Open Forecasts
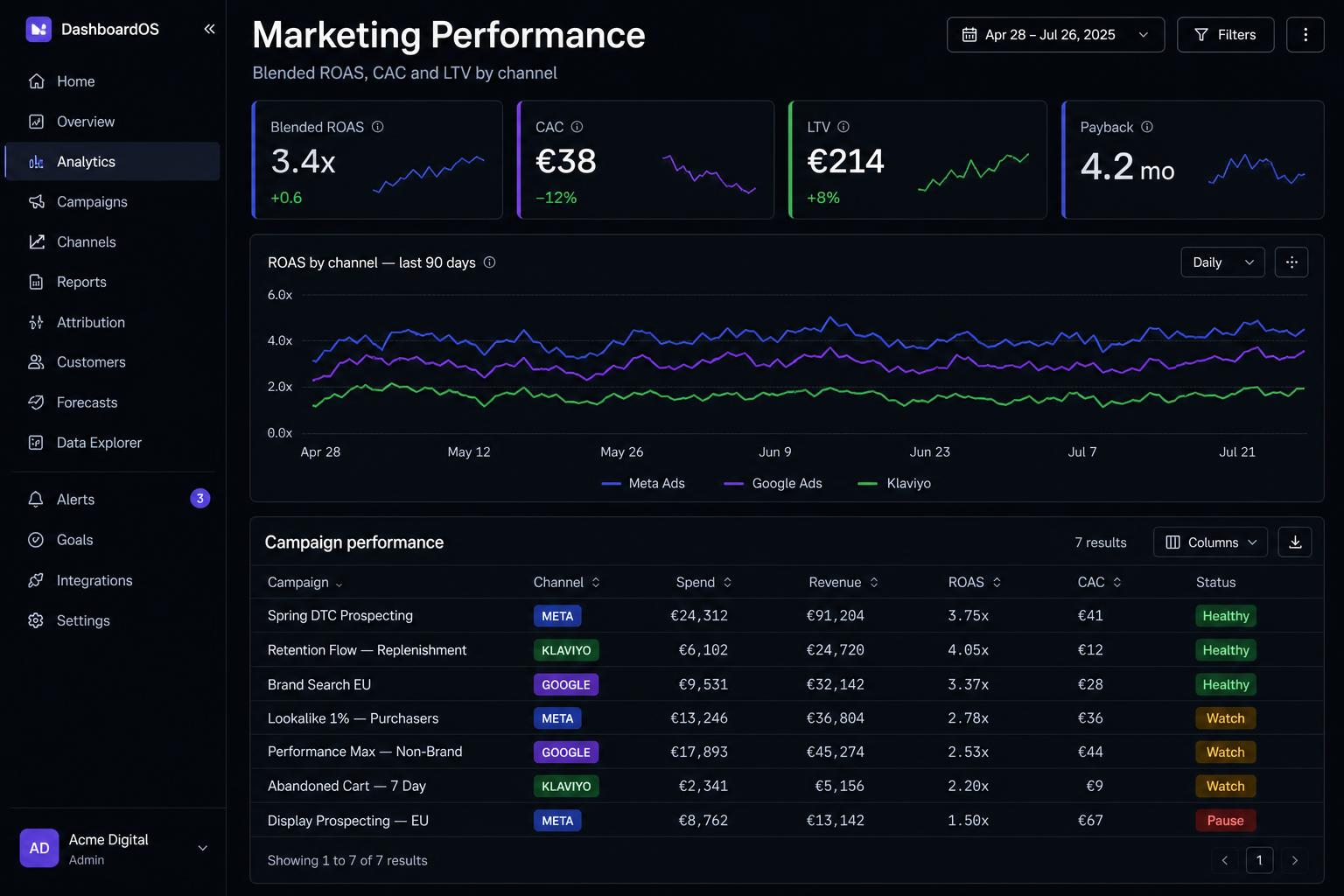1344x896 pixels. (113, 402)
